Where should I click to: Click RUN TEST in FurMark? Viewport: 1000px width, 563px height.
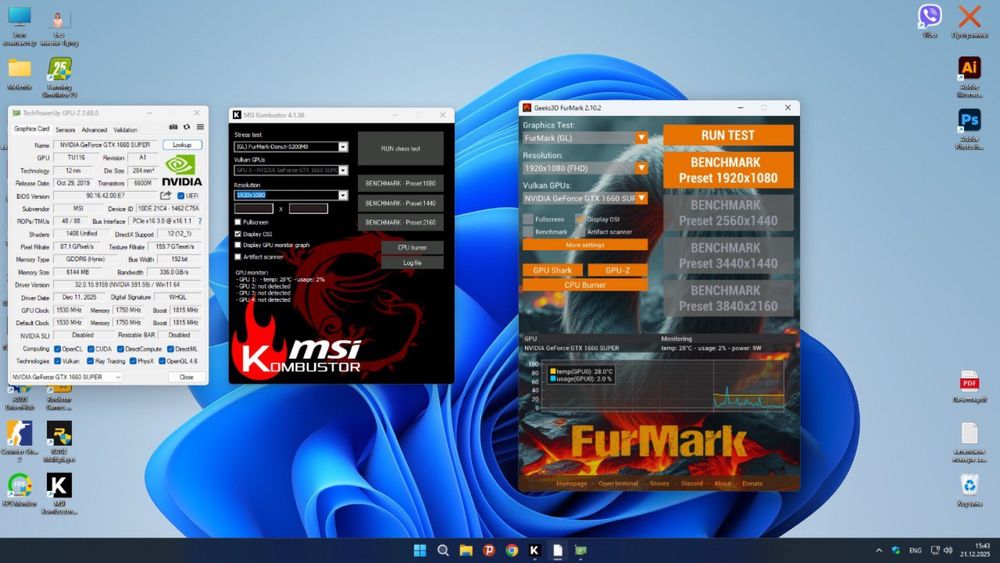(x=728, y=135)
